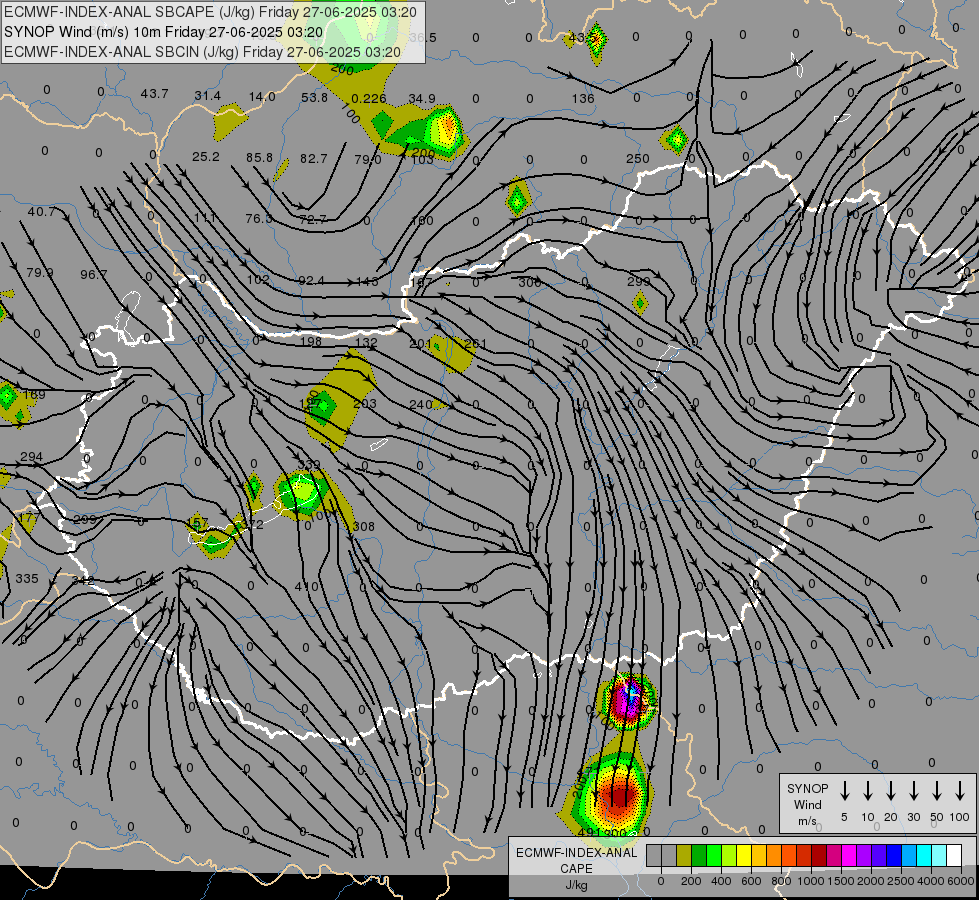Click the map value 0.226

(368, 98)
